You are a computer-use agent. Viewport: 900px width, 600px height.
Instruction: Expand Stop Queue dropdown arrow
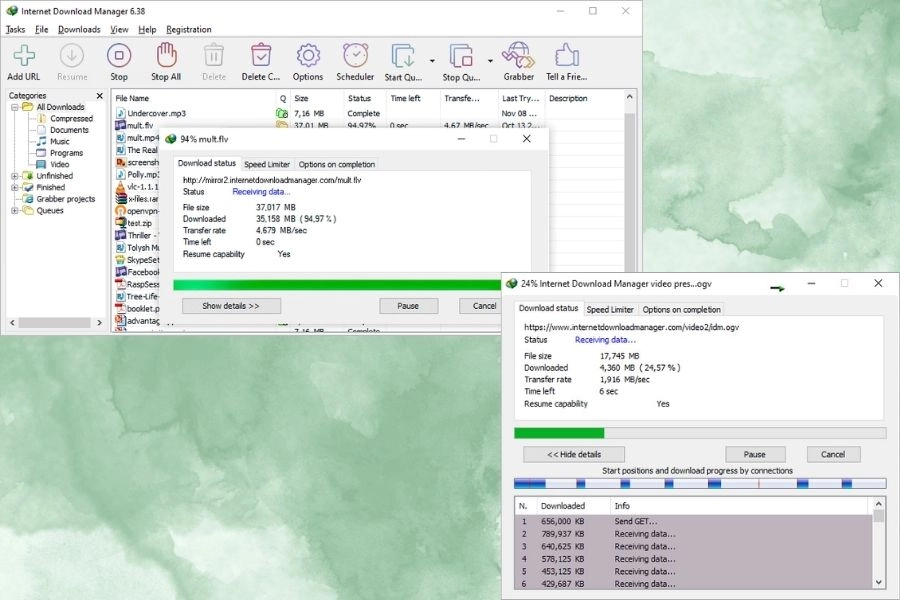click(490, 61)
